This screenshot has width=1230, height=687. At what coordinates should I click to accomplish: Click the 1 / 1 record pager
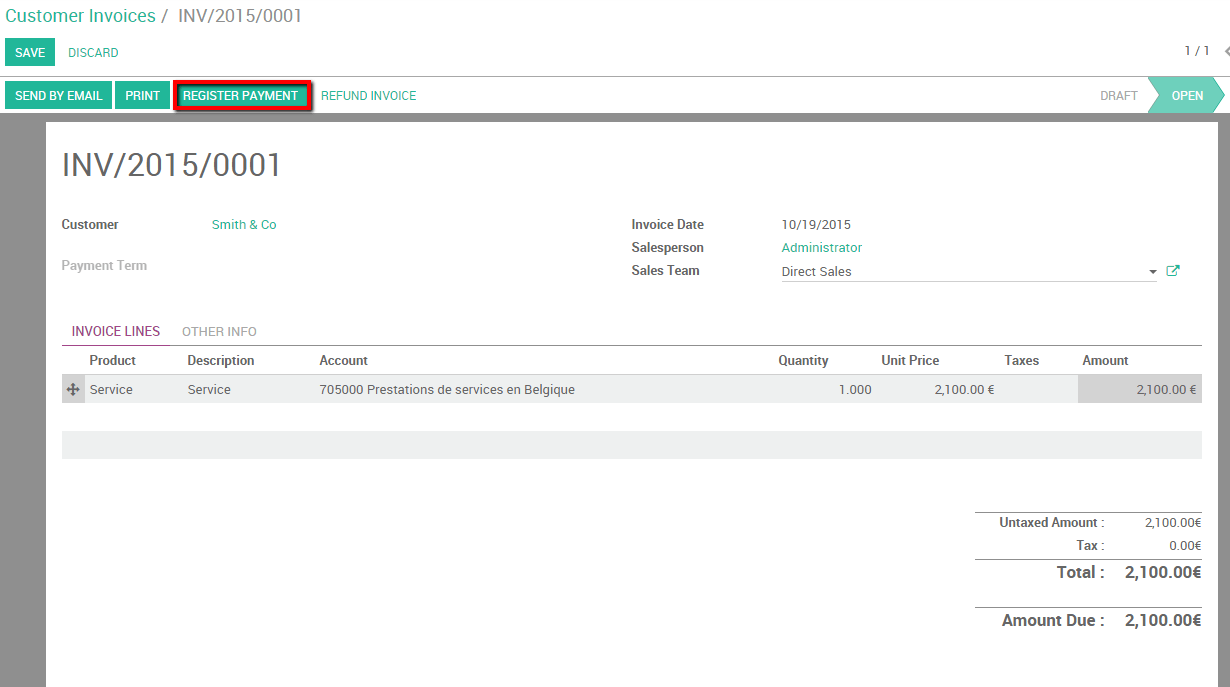tap(1196, 51)
